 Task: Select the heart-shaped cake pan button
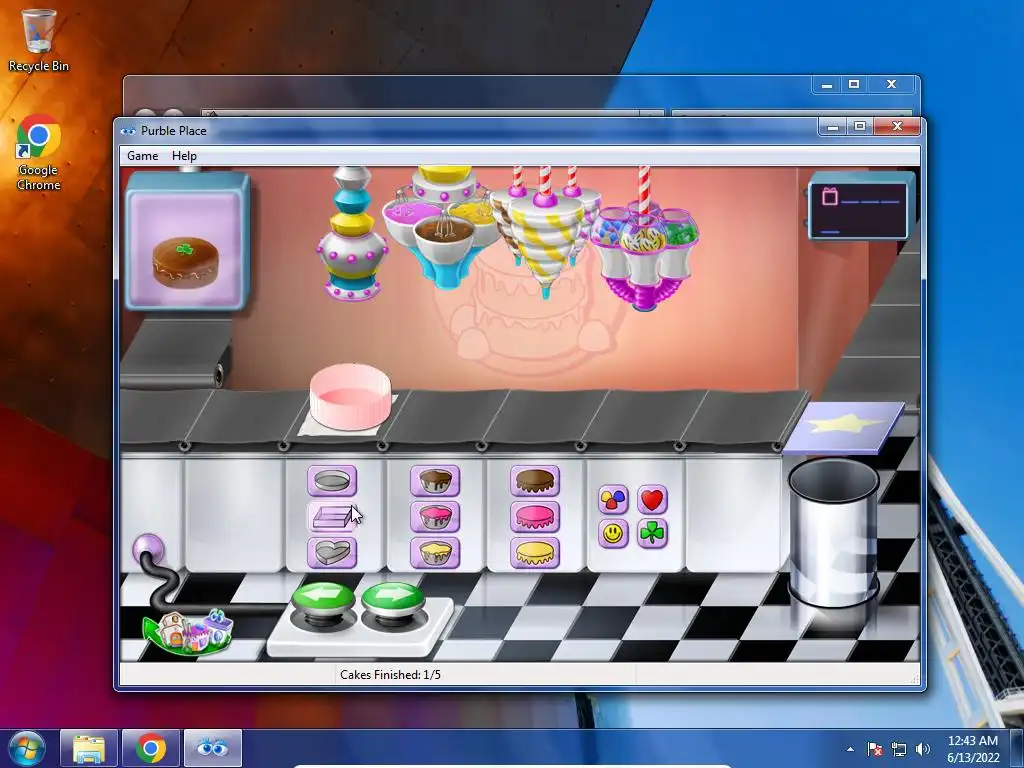(x=332, y=552)
